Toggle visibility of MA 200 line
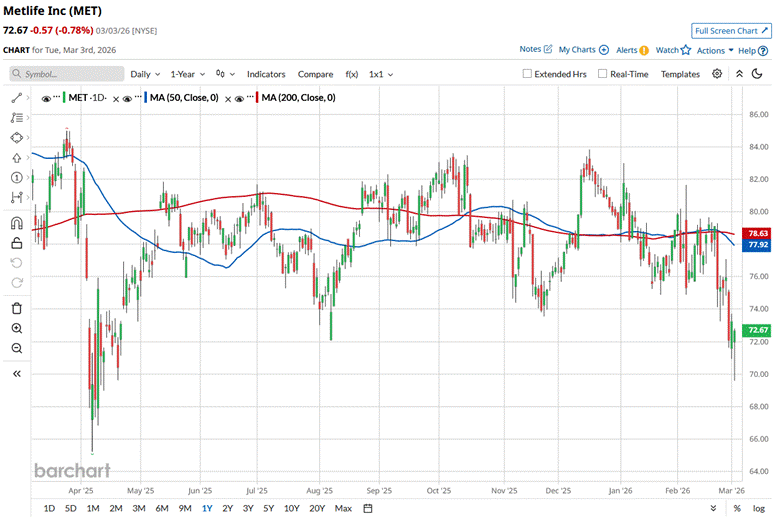Viewport: 780px width, 517px height. coord(239,99)
